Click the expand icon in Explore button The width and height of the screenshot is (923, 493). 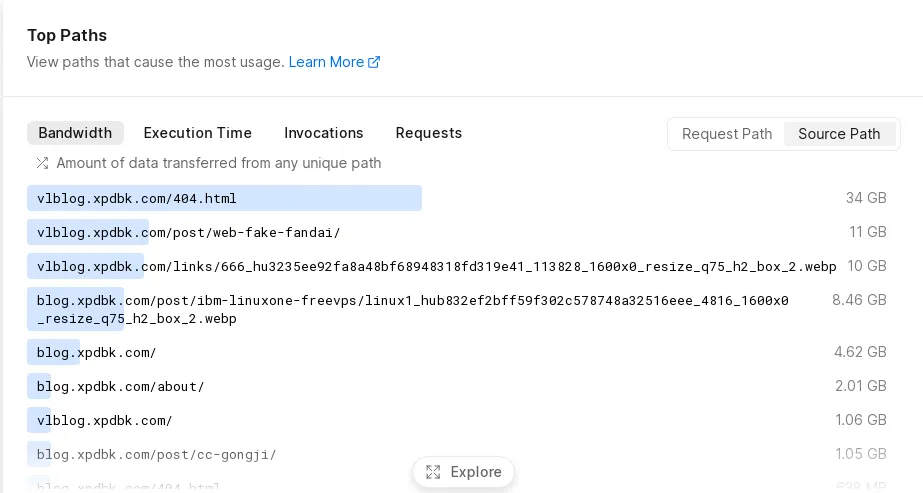pyautogui.click(x=433, y=472)
